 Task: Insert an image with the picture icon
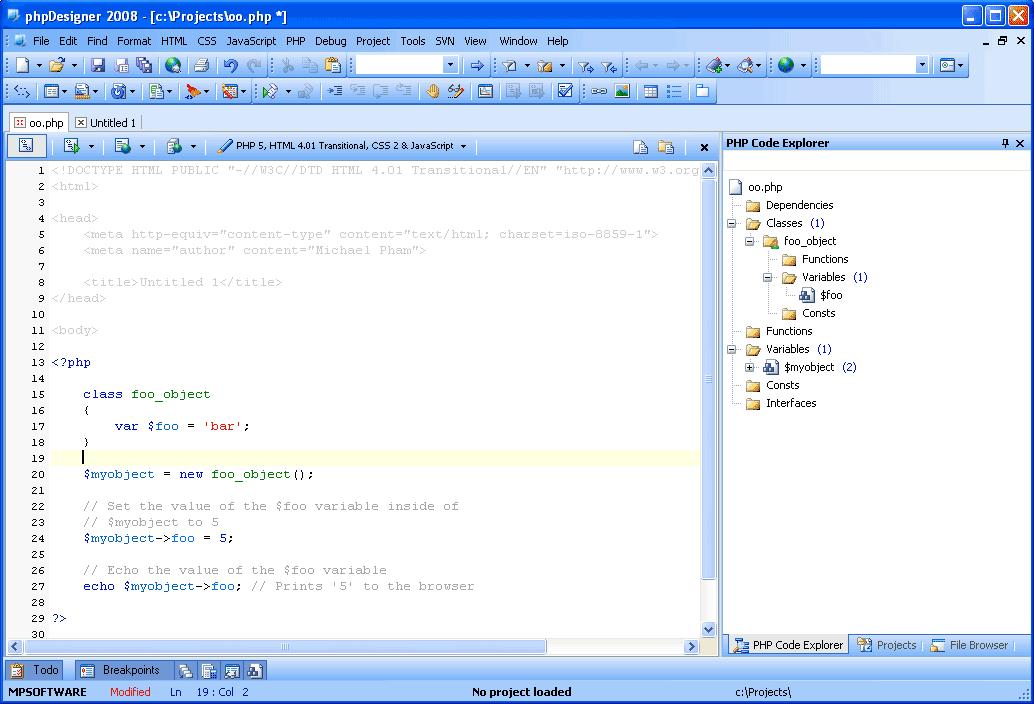pyautogui.click(x=622, y=91)
